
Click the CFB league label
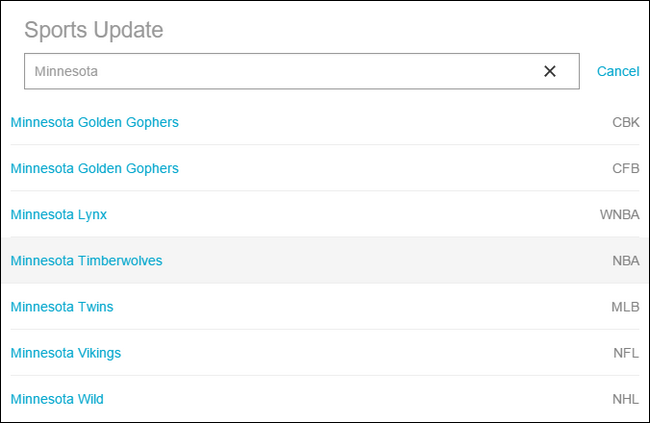click(625, 168)
